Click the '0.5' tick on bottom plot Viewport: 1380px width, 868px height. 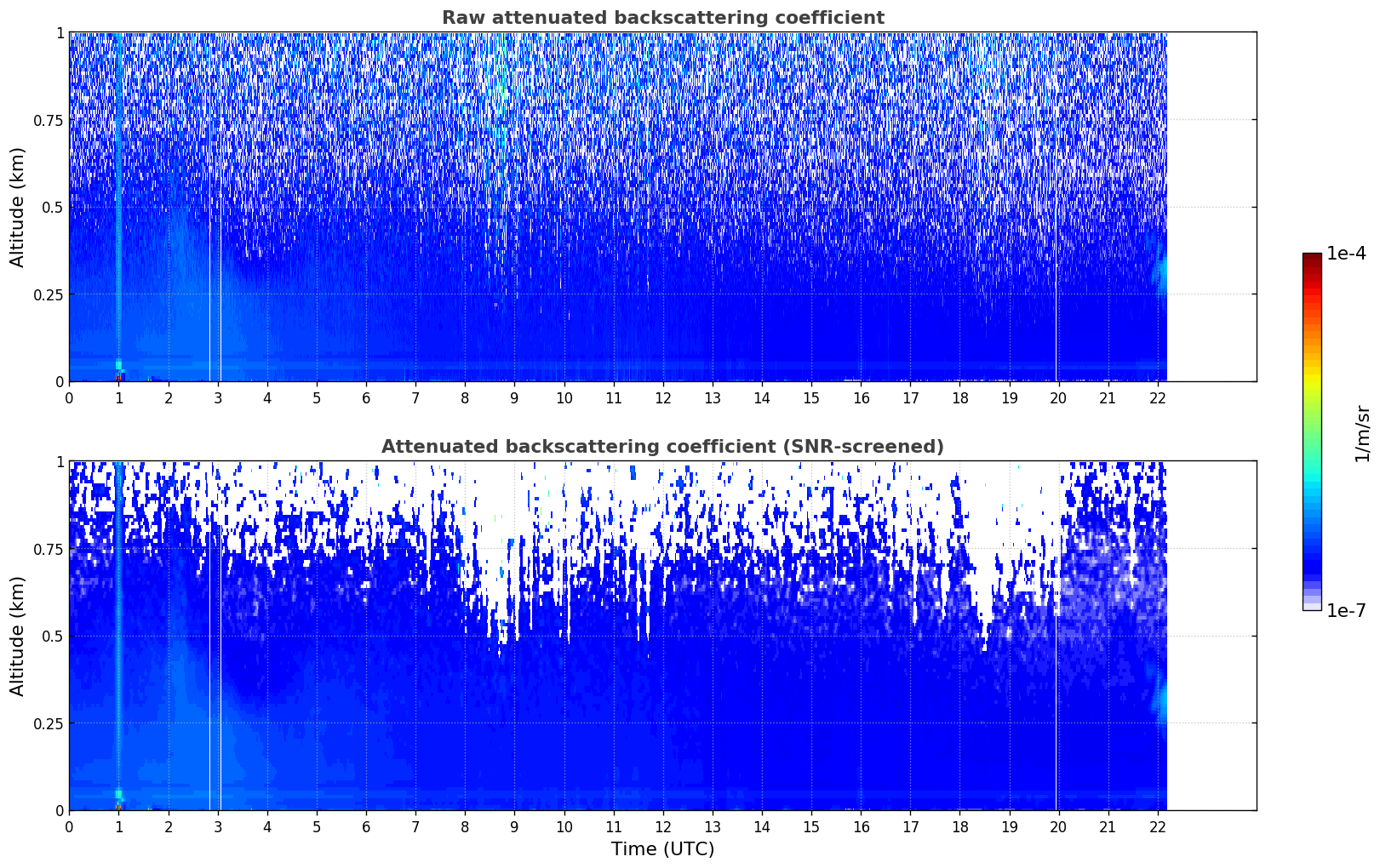(53, 636)
